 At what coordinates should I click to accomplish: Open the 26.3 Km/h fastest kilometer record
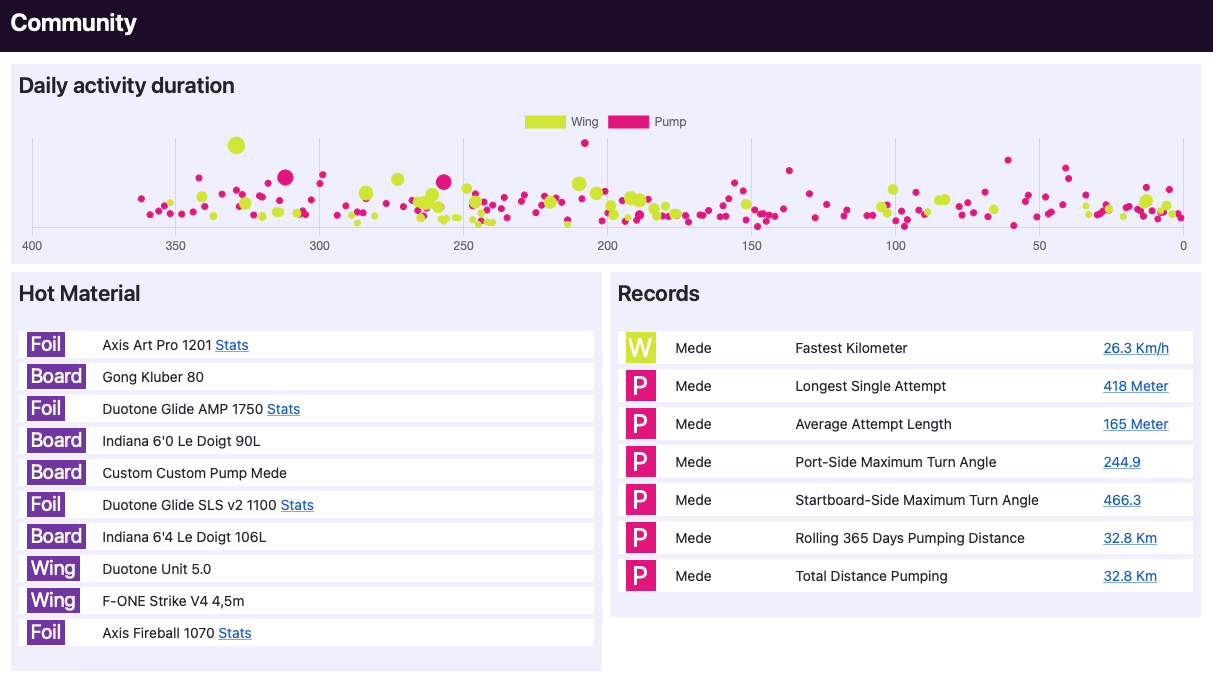pyautogui.click(x=1135, y=348)
